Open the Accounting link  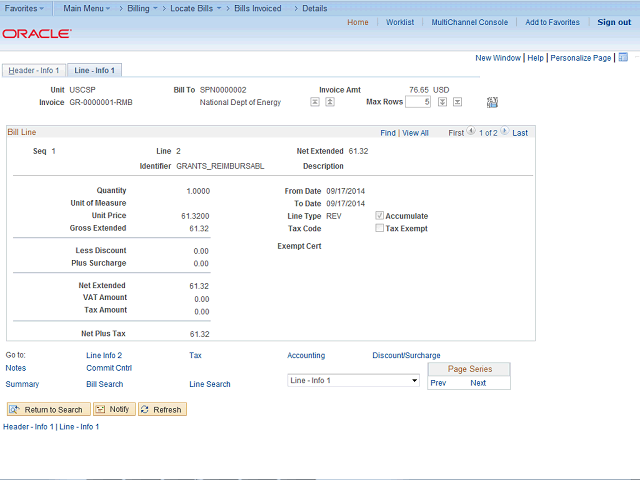[306, 355]
